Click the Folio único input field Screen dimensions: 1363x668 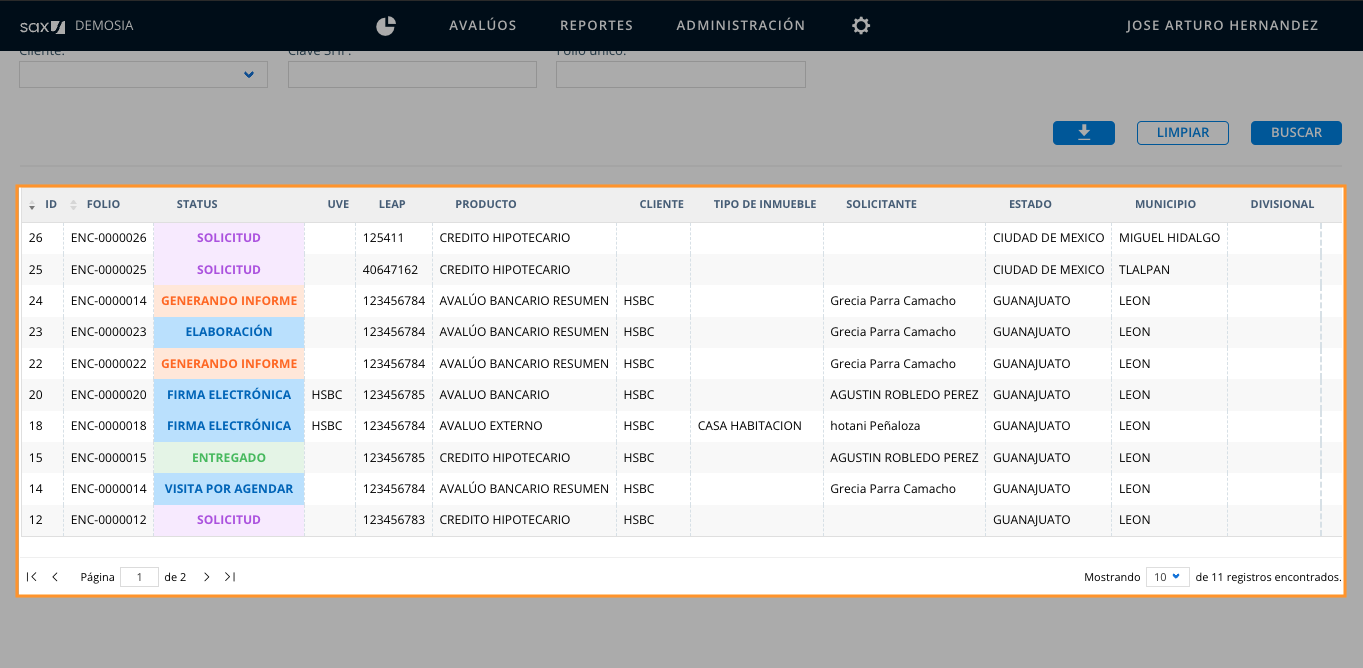pos(681,75)
